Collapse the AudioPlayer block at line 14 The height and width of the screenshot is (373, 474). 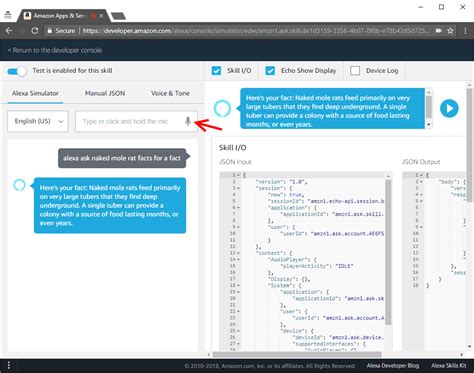[x=238, y=259]
